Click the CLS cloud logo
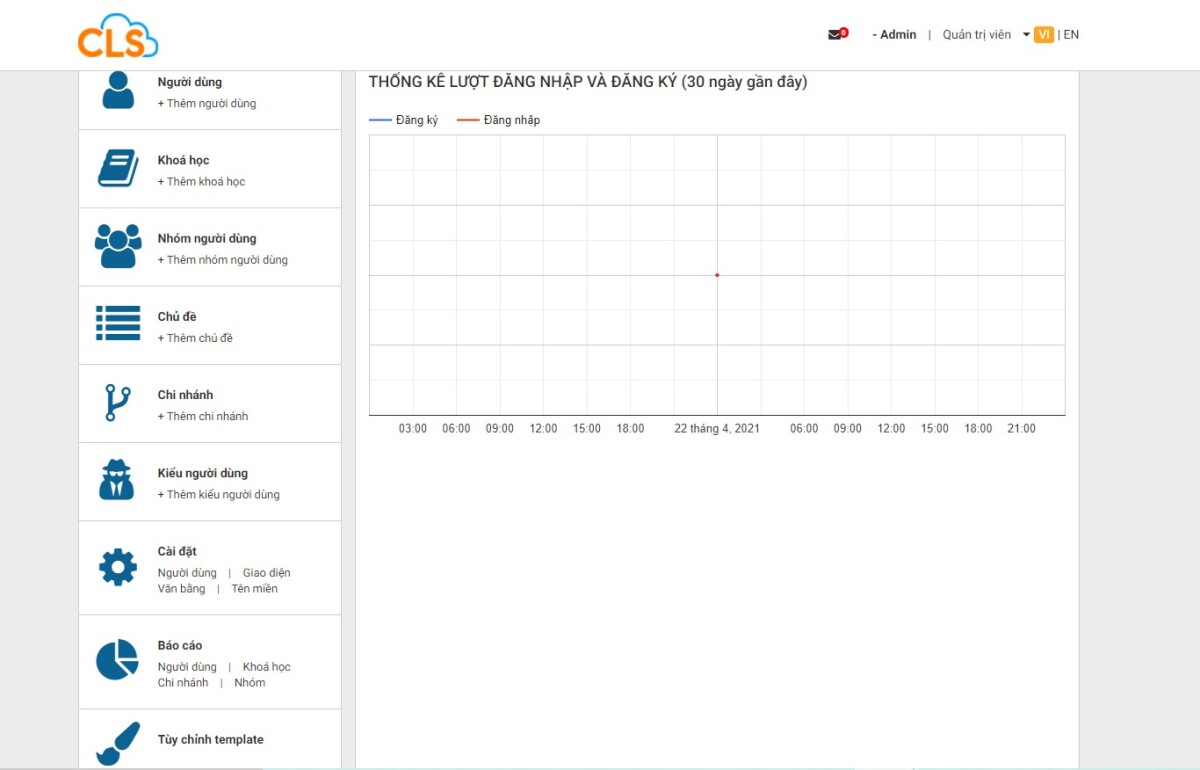The width and height of the screenshot is (1200, 770). [118, 36]
